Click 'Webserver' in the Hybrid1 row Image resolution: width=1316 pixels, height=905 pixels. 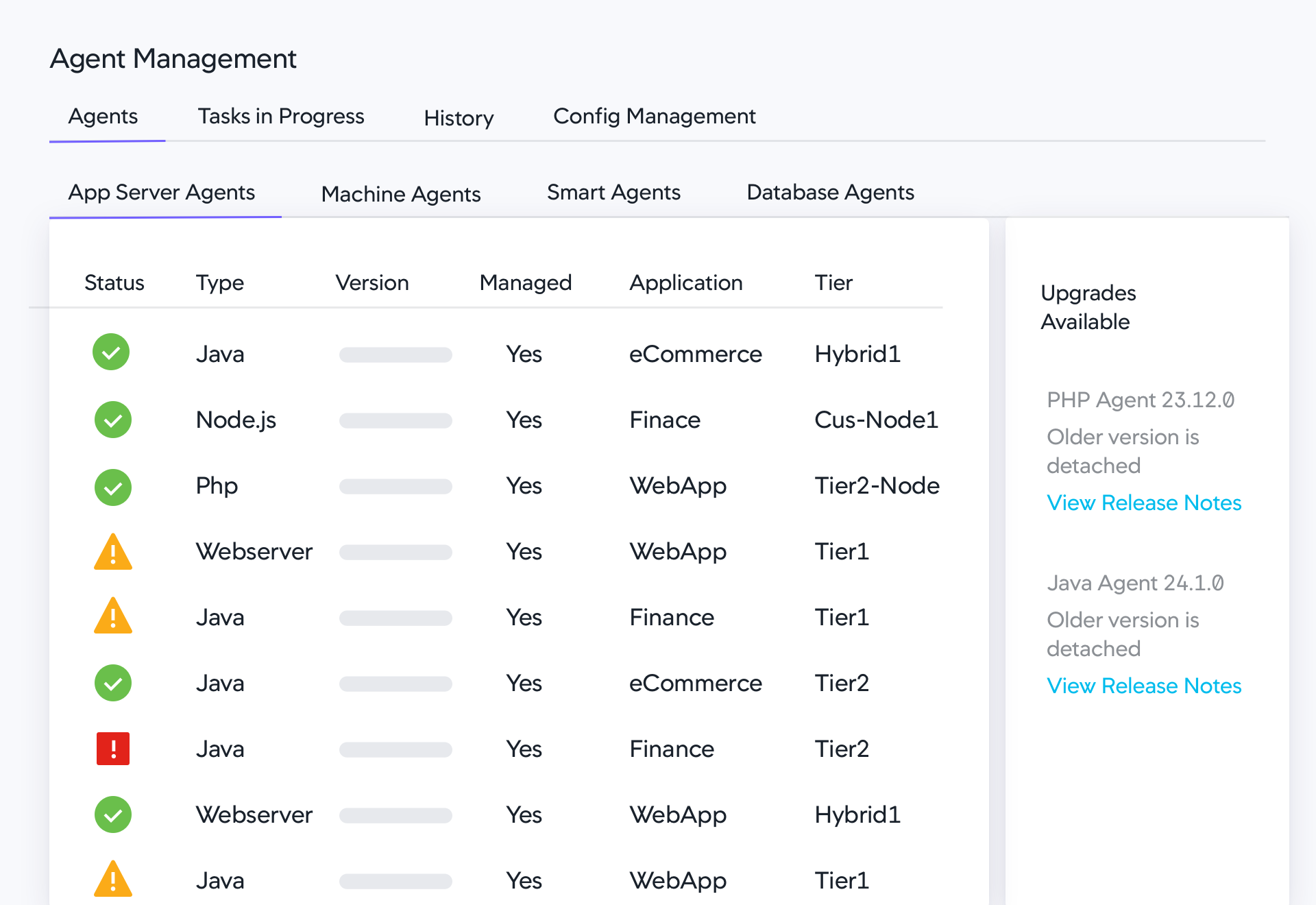(x=254, y=815)
